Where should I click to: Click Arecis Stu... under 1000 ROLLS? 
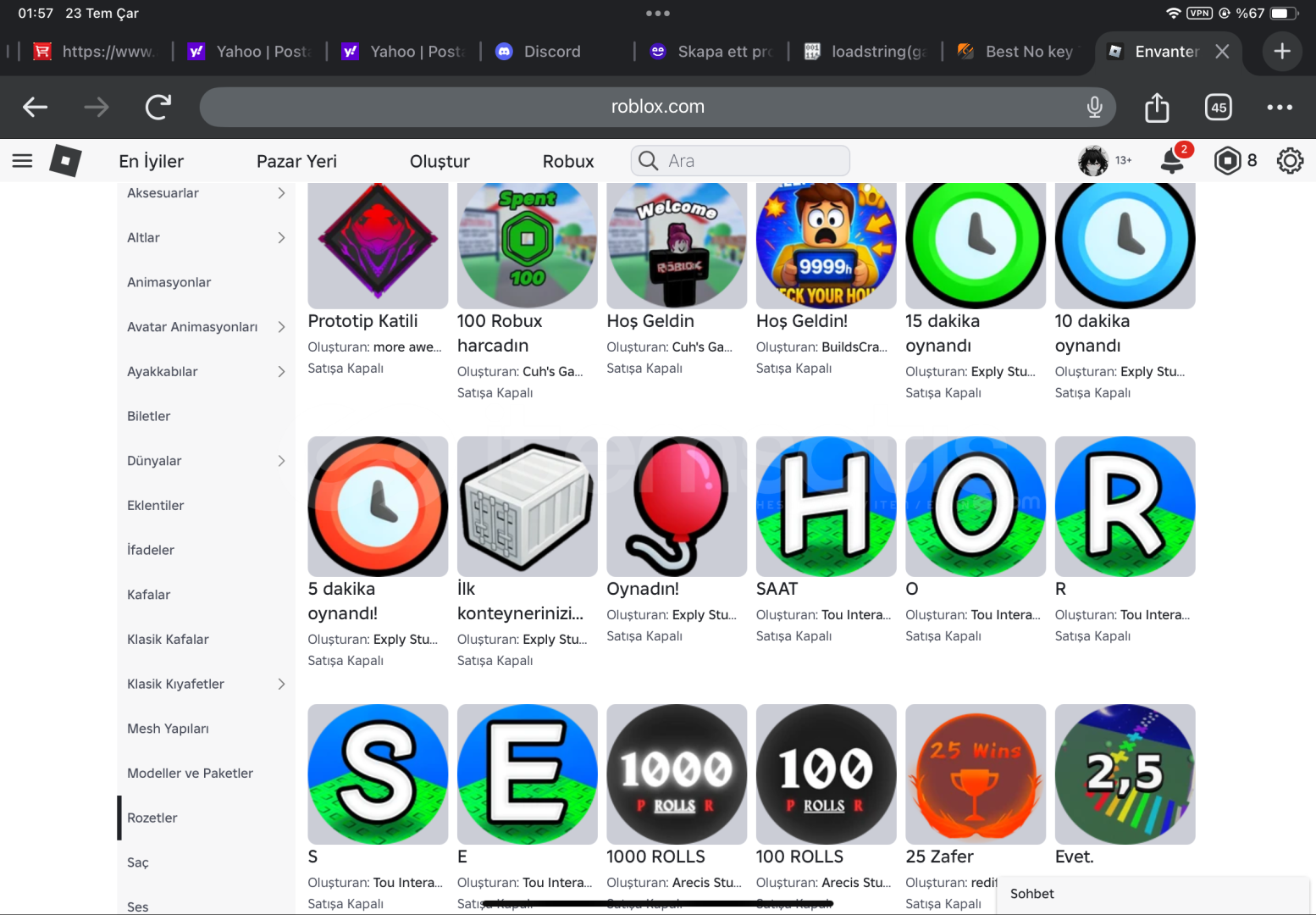[707, 883]
